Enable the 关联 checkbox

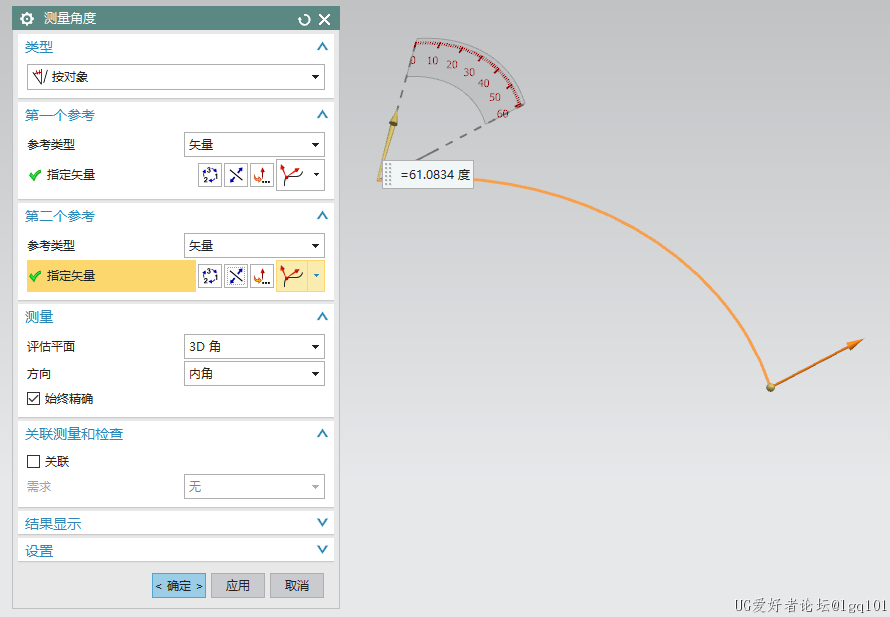(33, 461)
